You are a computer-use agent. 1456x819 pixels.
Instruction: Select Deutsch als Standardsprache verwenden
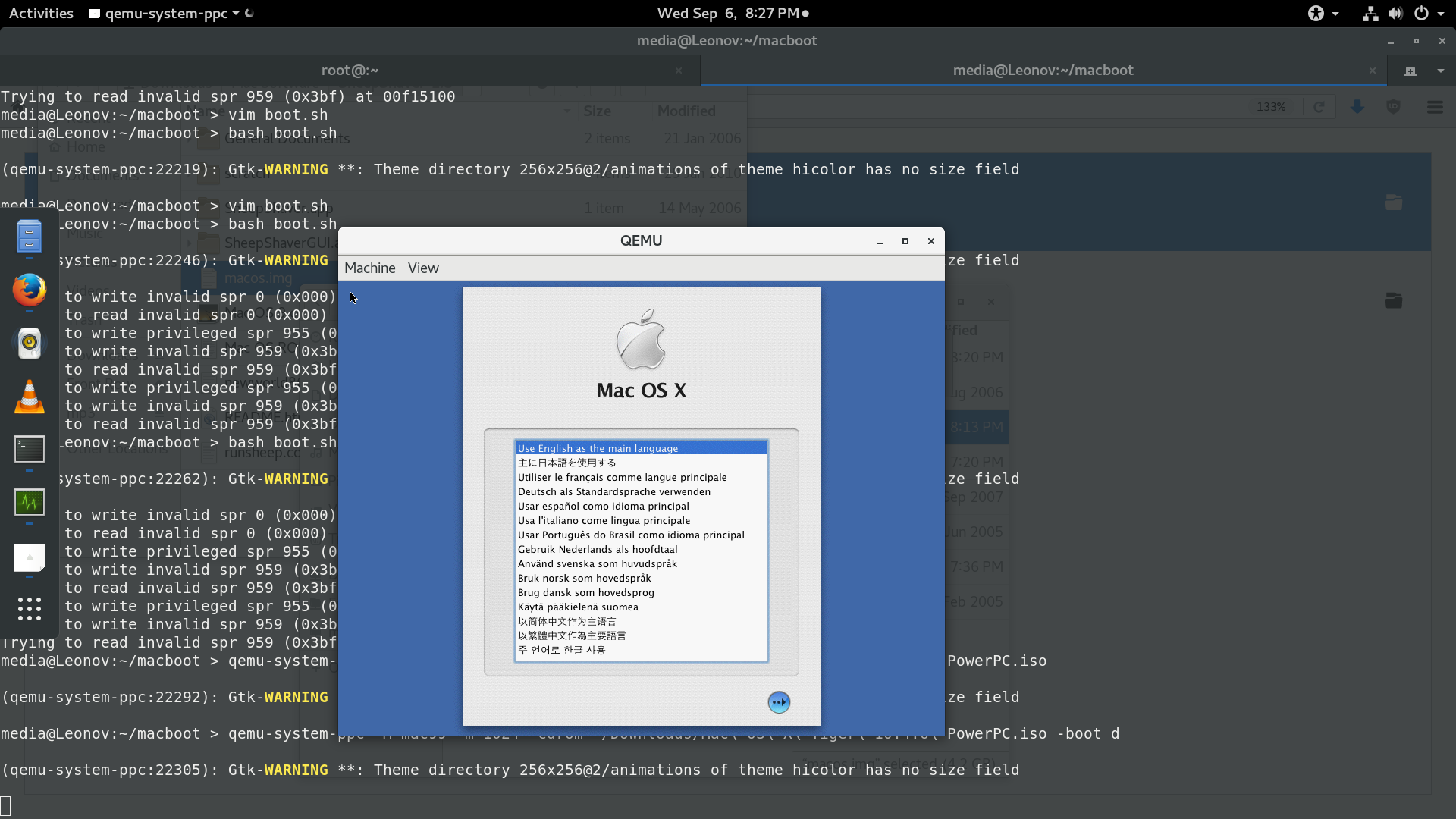(641, 491)
